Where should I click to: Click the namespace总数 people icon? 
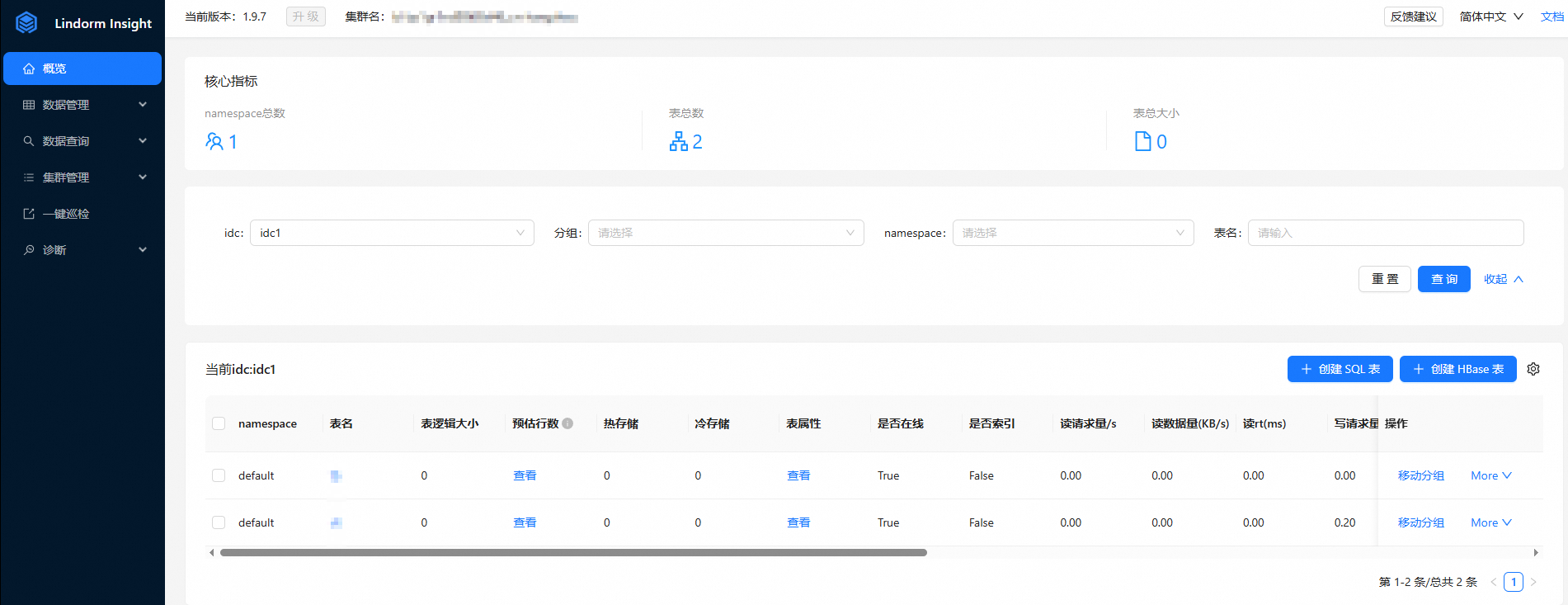click(x=214, y=142)
